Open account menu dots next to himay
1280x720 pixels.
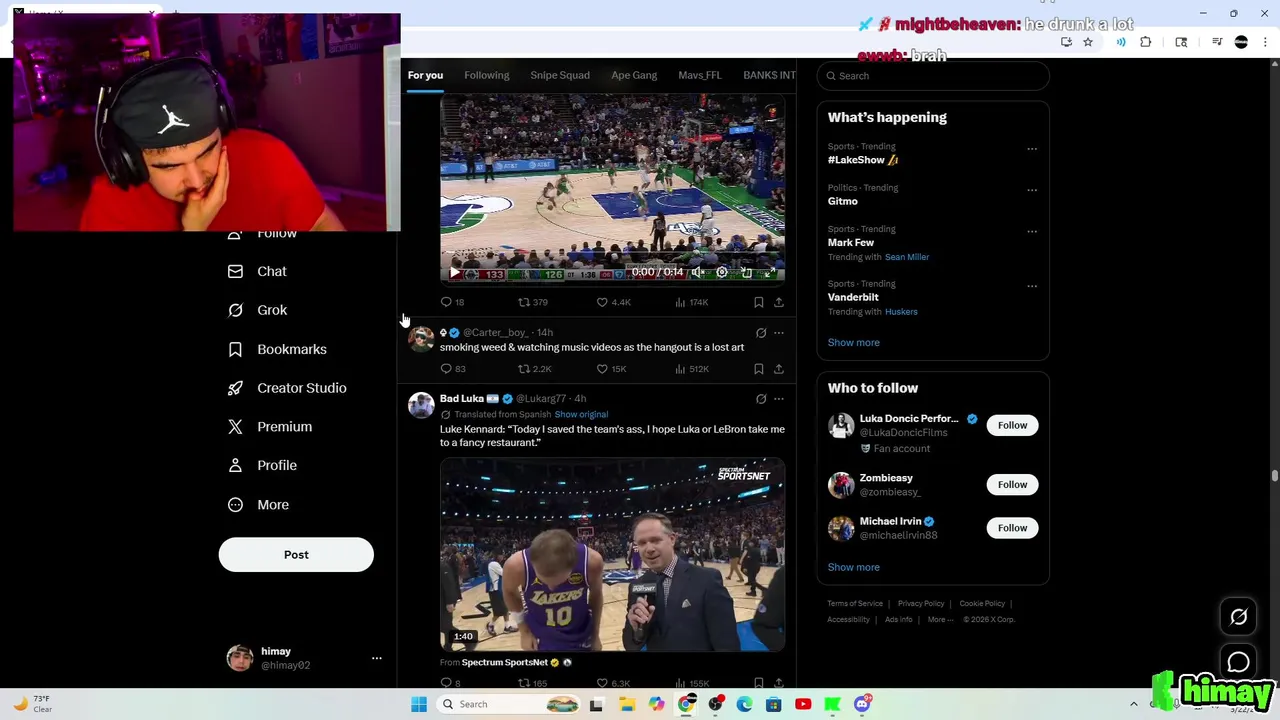tap(377, 658)
